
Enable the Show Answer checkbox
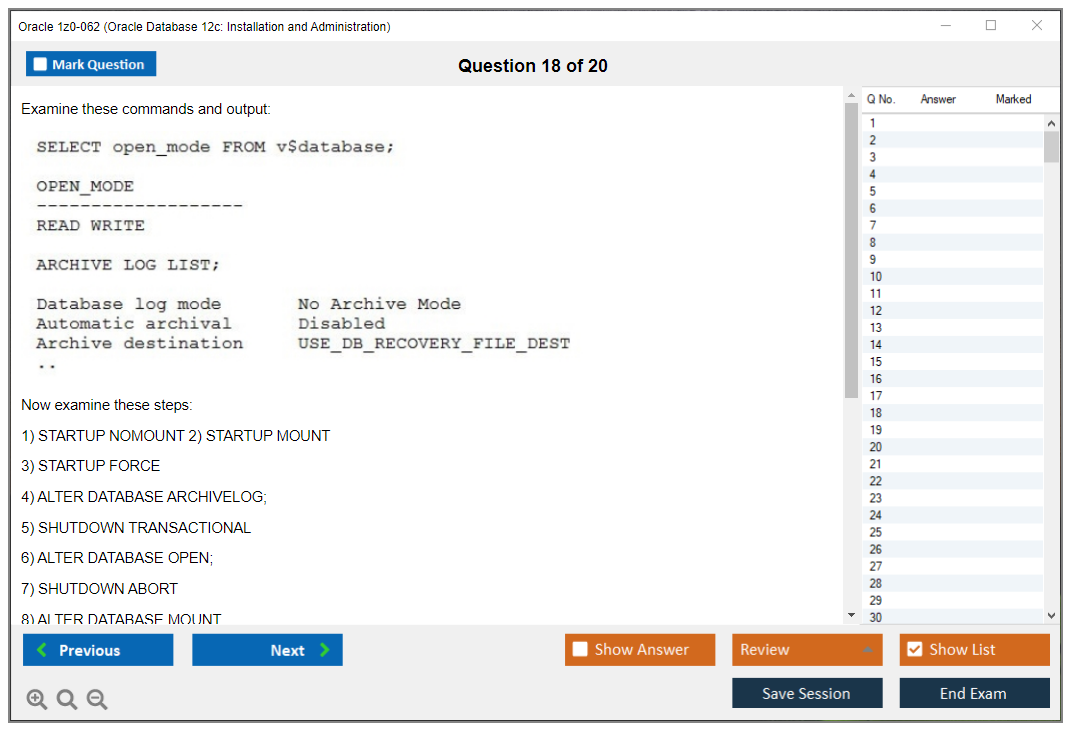point(580,650)
